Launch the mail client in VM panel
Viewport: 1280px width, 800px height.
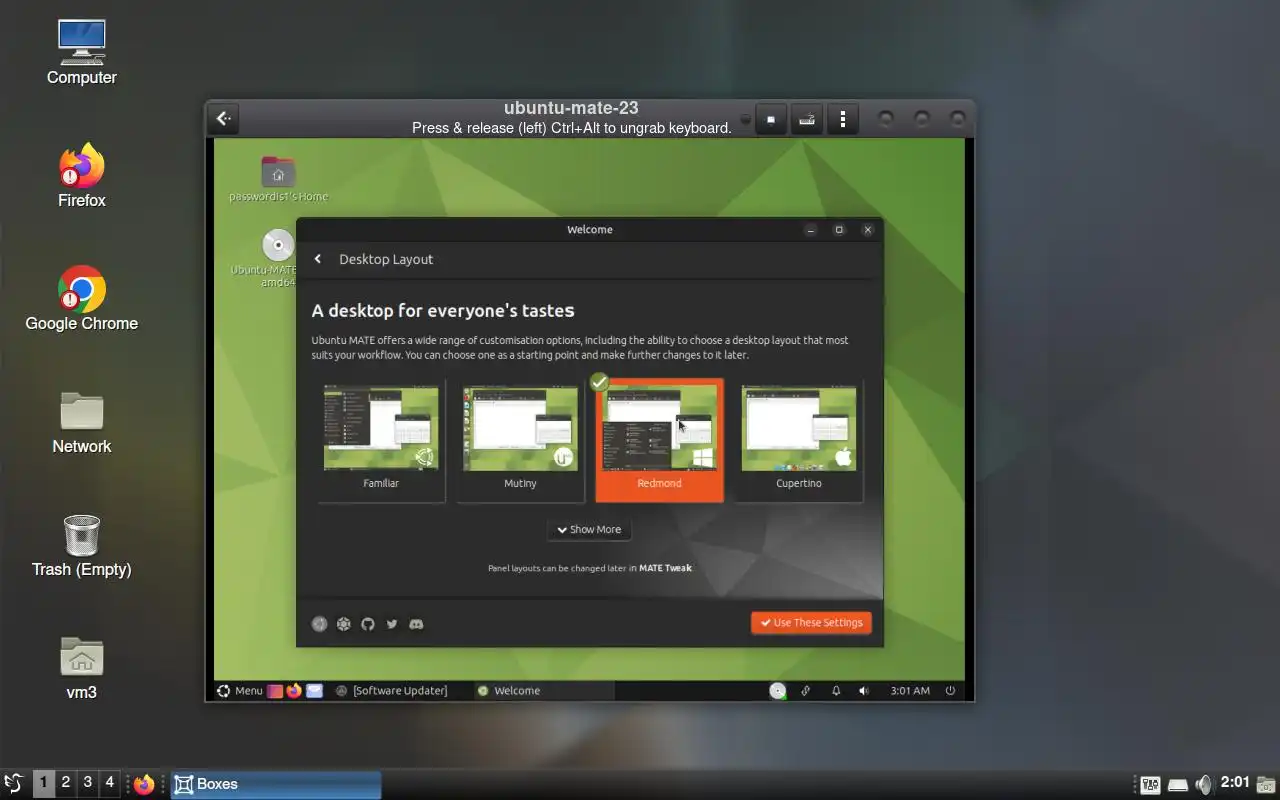pyautogui.click(x=314, y=691)
